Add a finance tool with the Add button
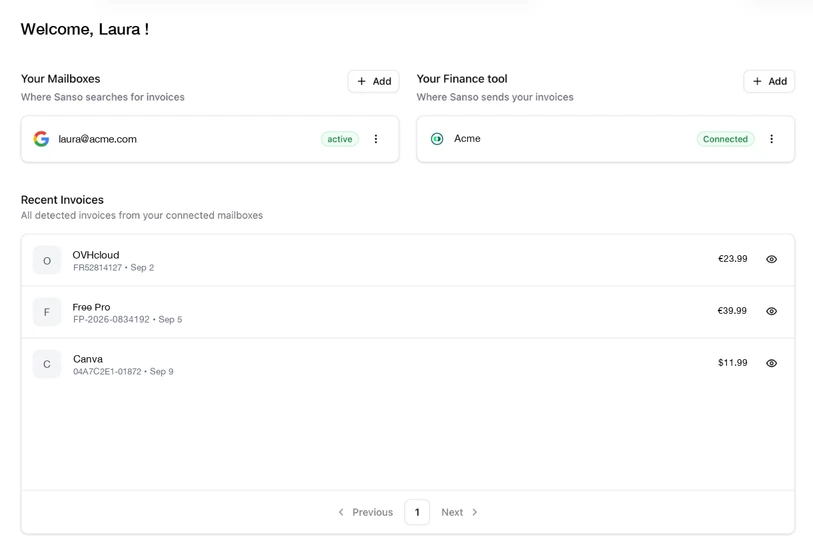The width and height of the screenshot is (813, 553). pyautogui.click(x=769, y=81)
